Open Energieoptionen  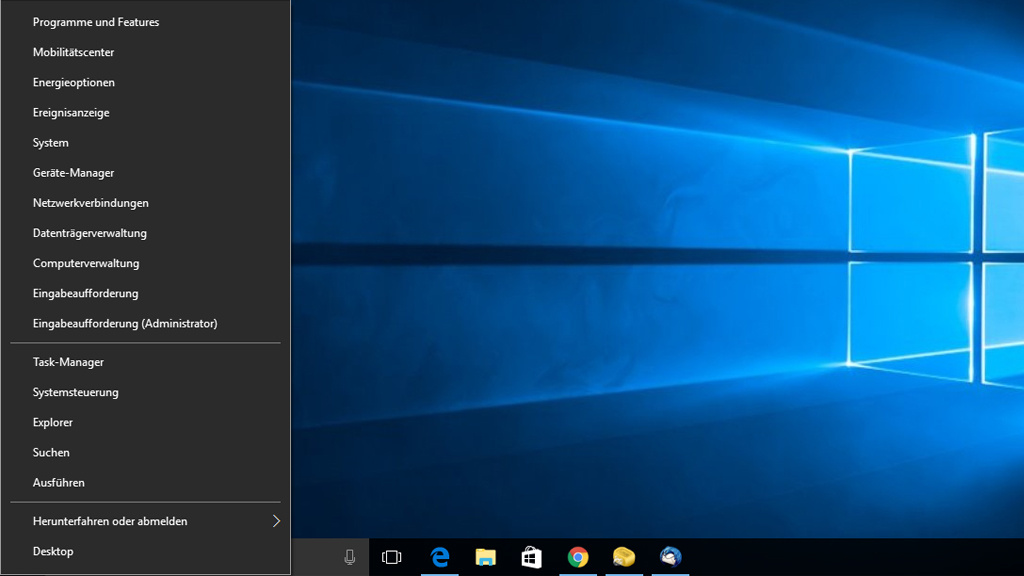pyautogui.click(x=74, y=82)
